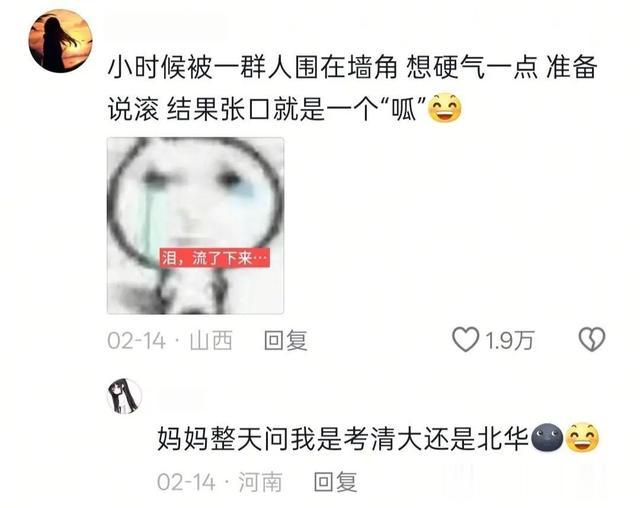This screenshot has height=508, width=640.
Task: Click the second line beginning 说滚 结果张口
Action: click(285, 109)
